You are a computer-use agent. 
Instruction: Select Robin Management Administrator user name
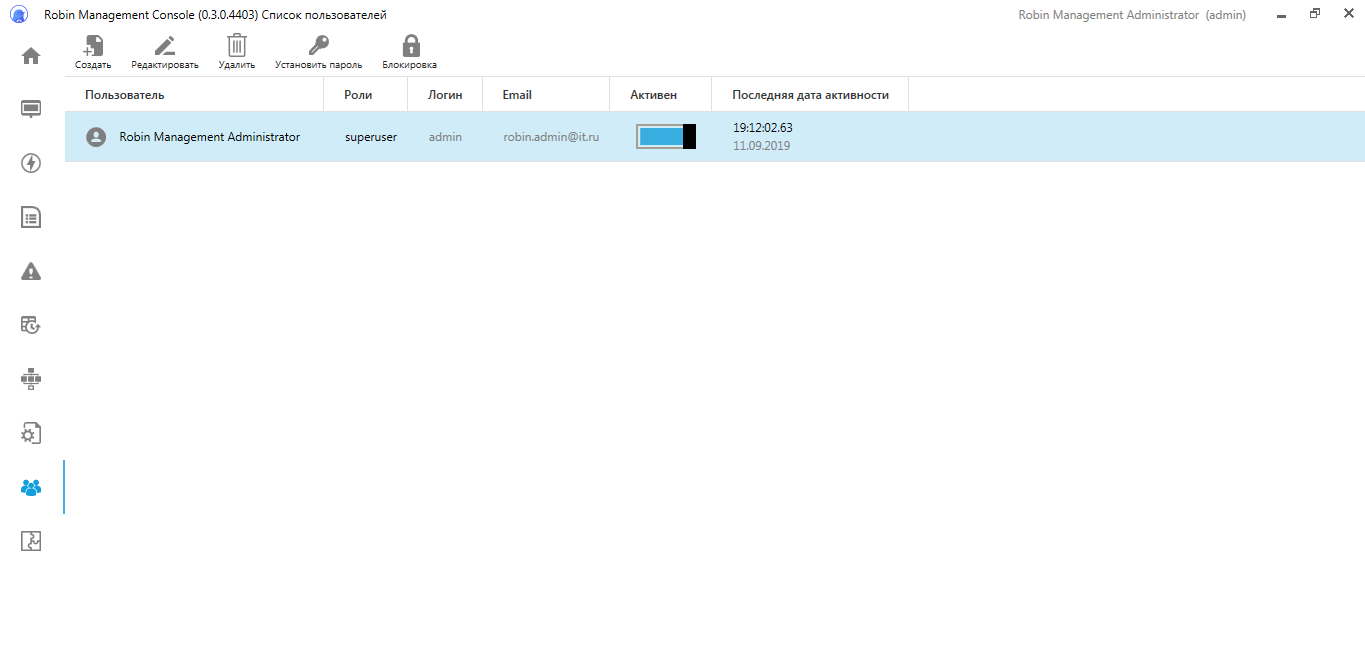210,137
